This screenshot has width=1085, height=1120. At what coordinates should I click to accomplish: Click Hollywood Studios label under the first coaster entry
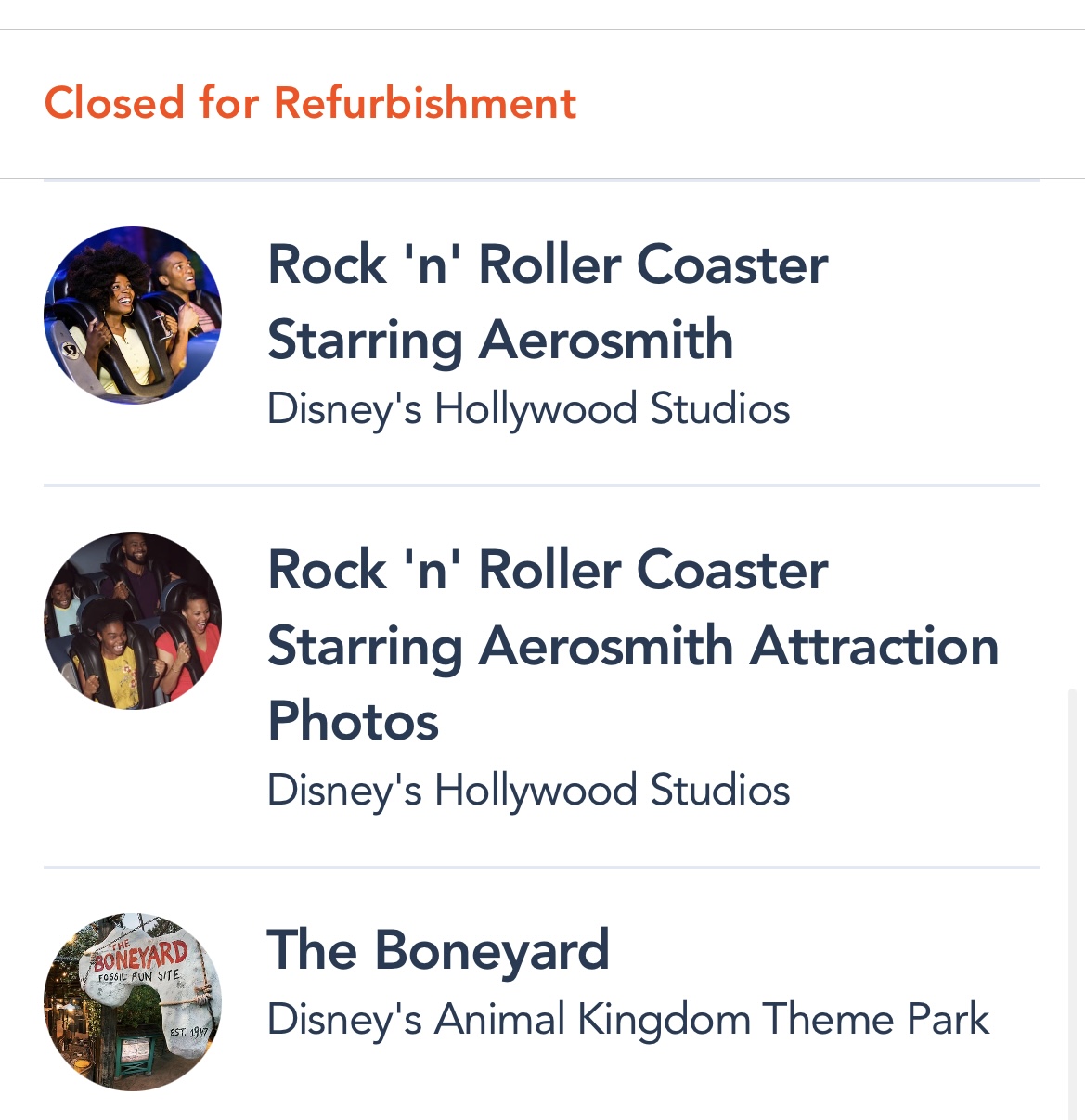(x=528, y=409)
